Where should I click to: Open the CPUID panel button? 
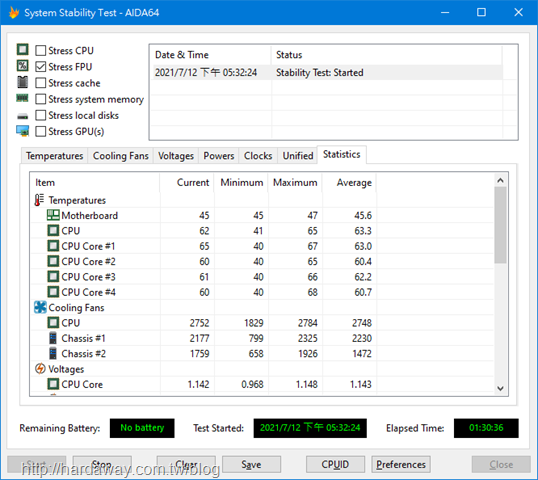coord(335,464)
